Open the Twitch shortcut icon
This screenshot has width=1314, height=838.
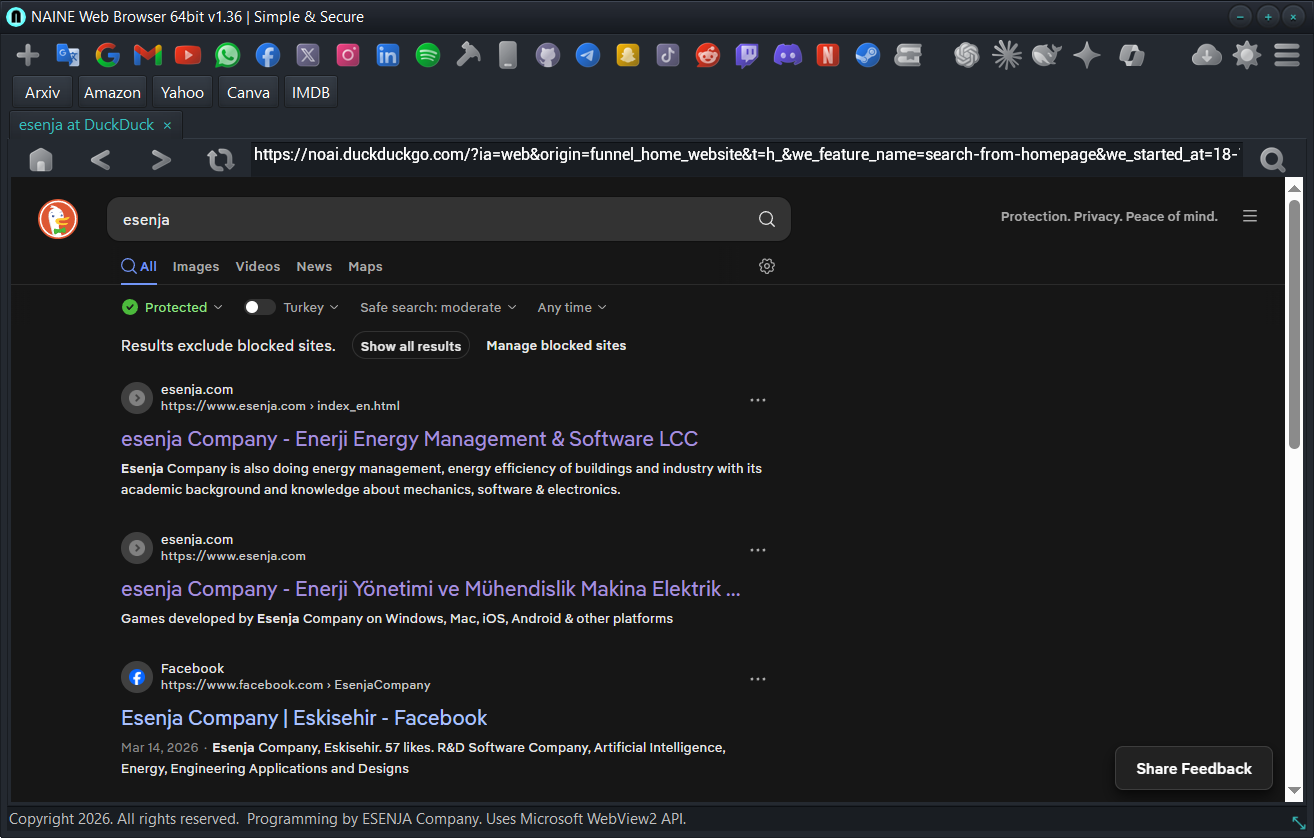pyautogui.click(x=748, y=55)
